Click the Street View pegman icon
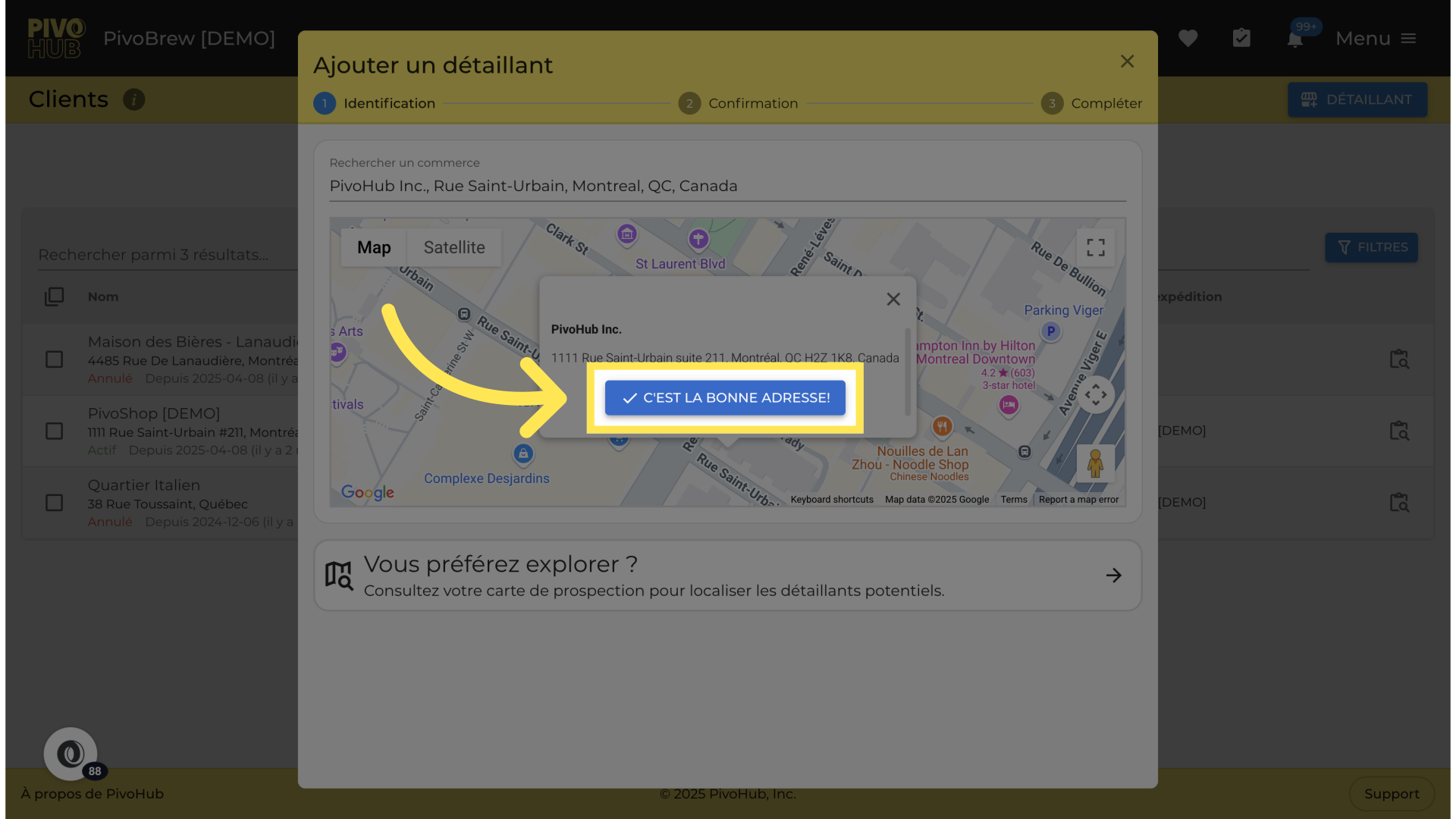The width and height of the screenshot is (1456, 819). (1094, 463)
